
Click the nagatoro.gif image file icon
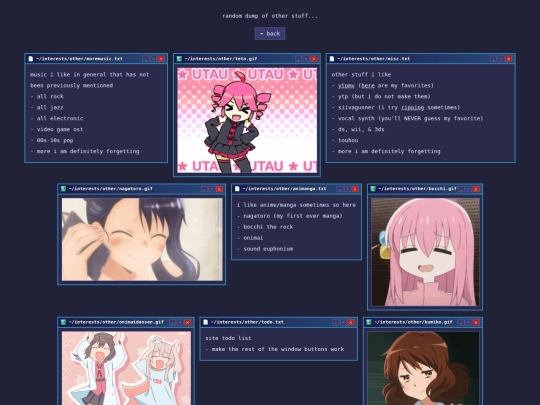[x=63, y=189]
